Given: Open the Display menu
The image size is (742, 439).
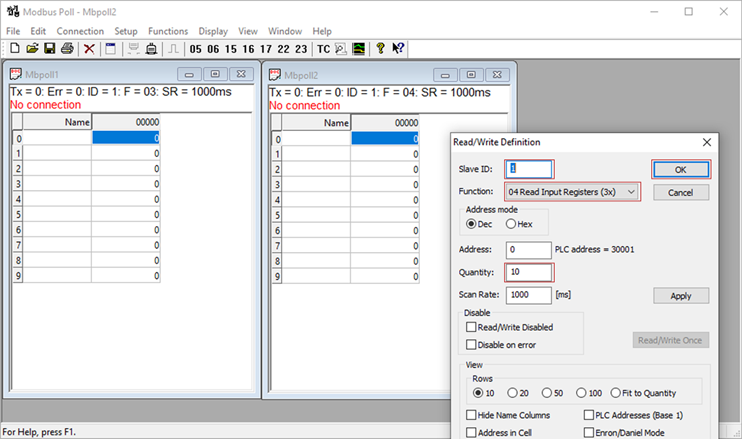Looking at the screenshot, I should click(213, 31).
